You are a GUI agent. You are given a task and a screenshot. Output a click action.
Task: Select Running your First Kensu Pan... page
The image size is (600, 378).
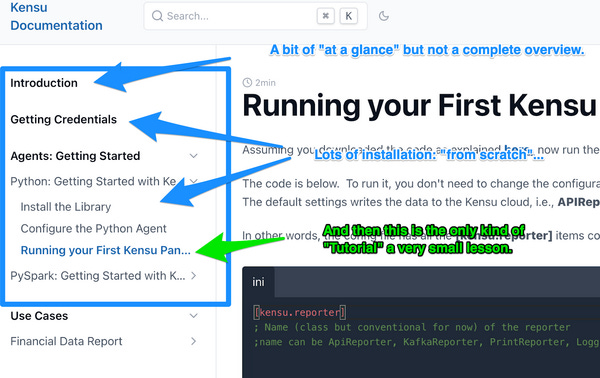coord(106,250)
